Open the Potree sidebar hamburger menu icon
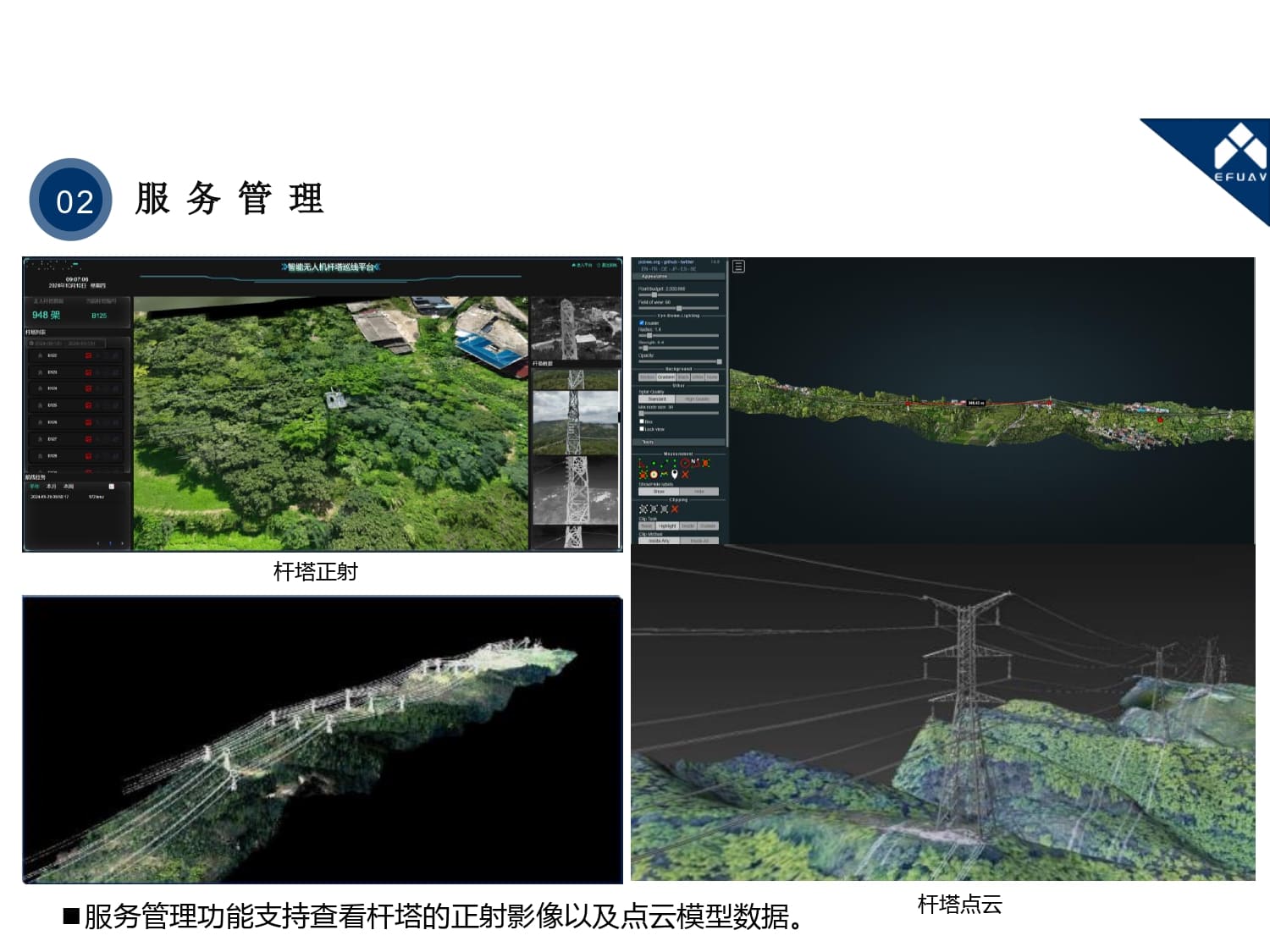This screenshot has height=952, width=1270. tap(738, 267)
